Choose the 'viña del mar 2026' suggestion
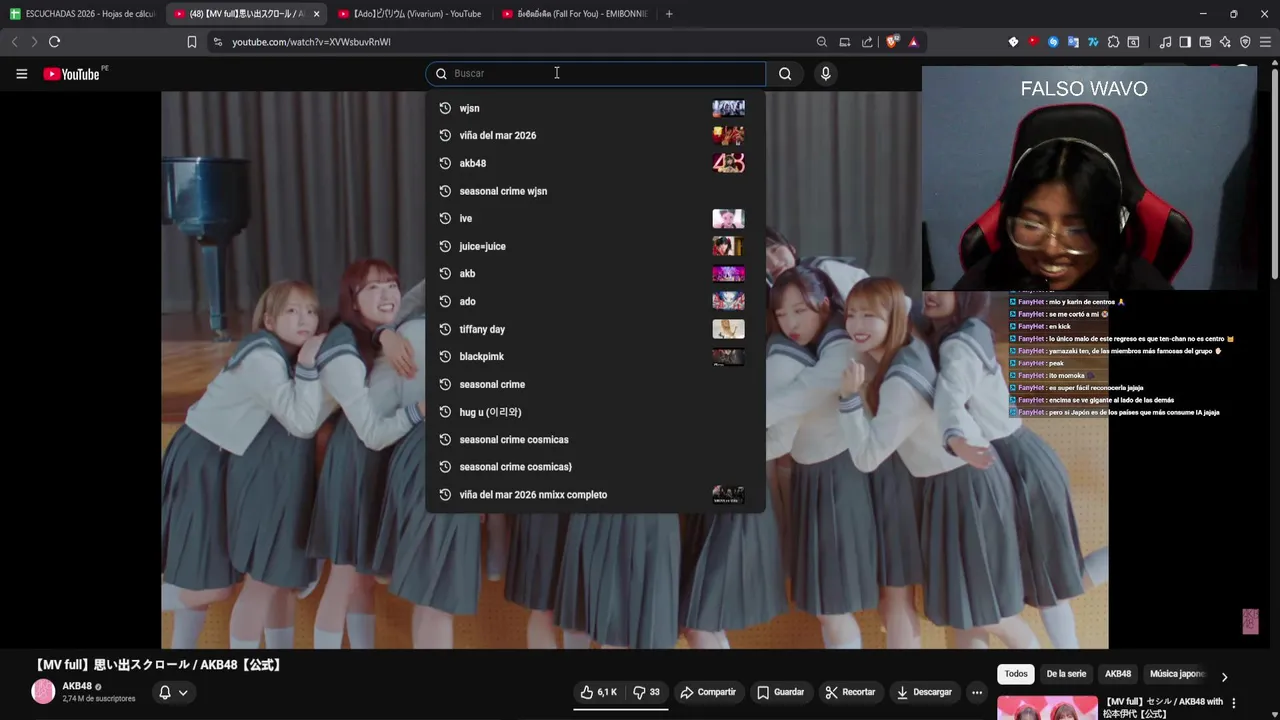Viewport: 1280px width, 720px height. pos(595,135)
